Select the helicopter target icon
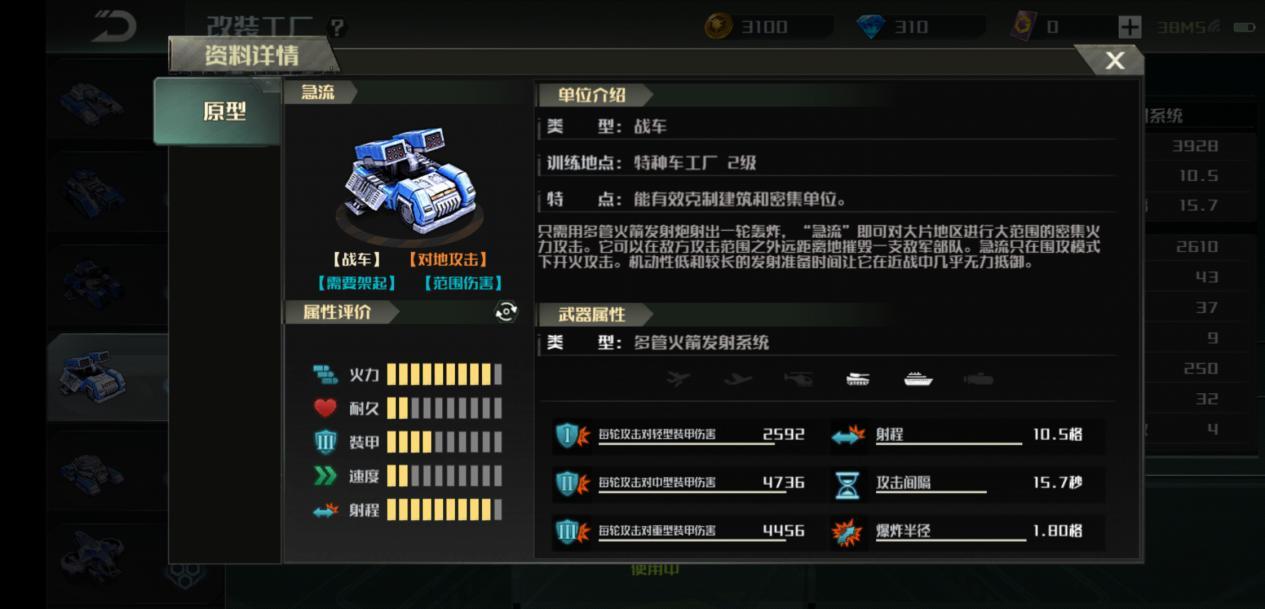This screenshot has width=1265, height=609. 798,379
